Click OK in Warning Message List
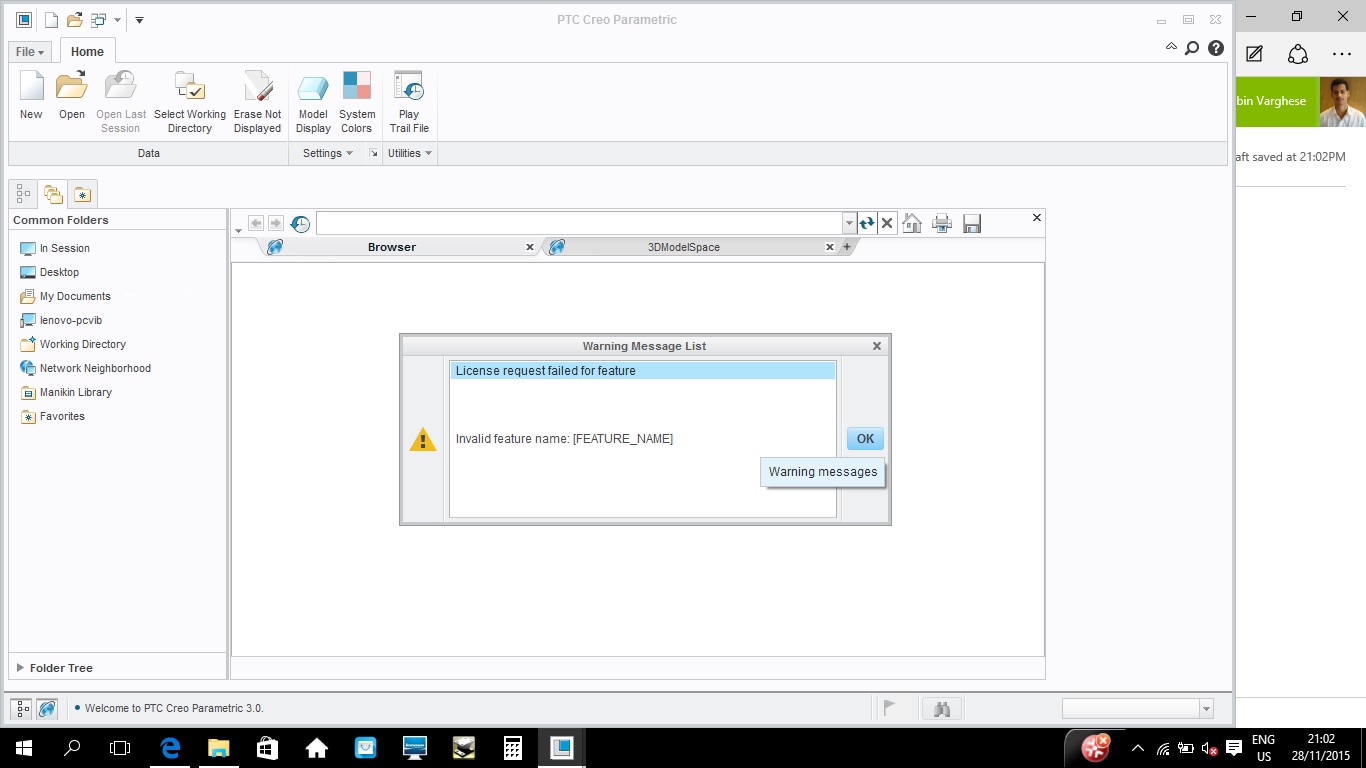1366x768 pixels. point(865,438)
